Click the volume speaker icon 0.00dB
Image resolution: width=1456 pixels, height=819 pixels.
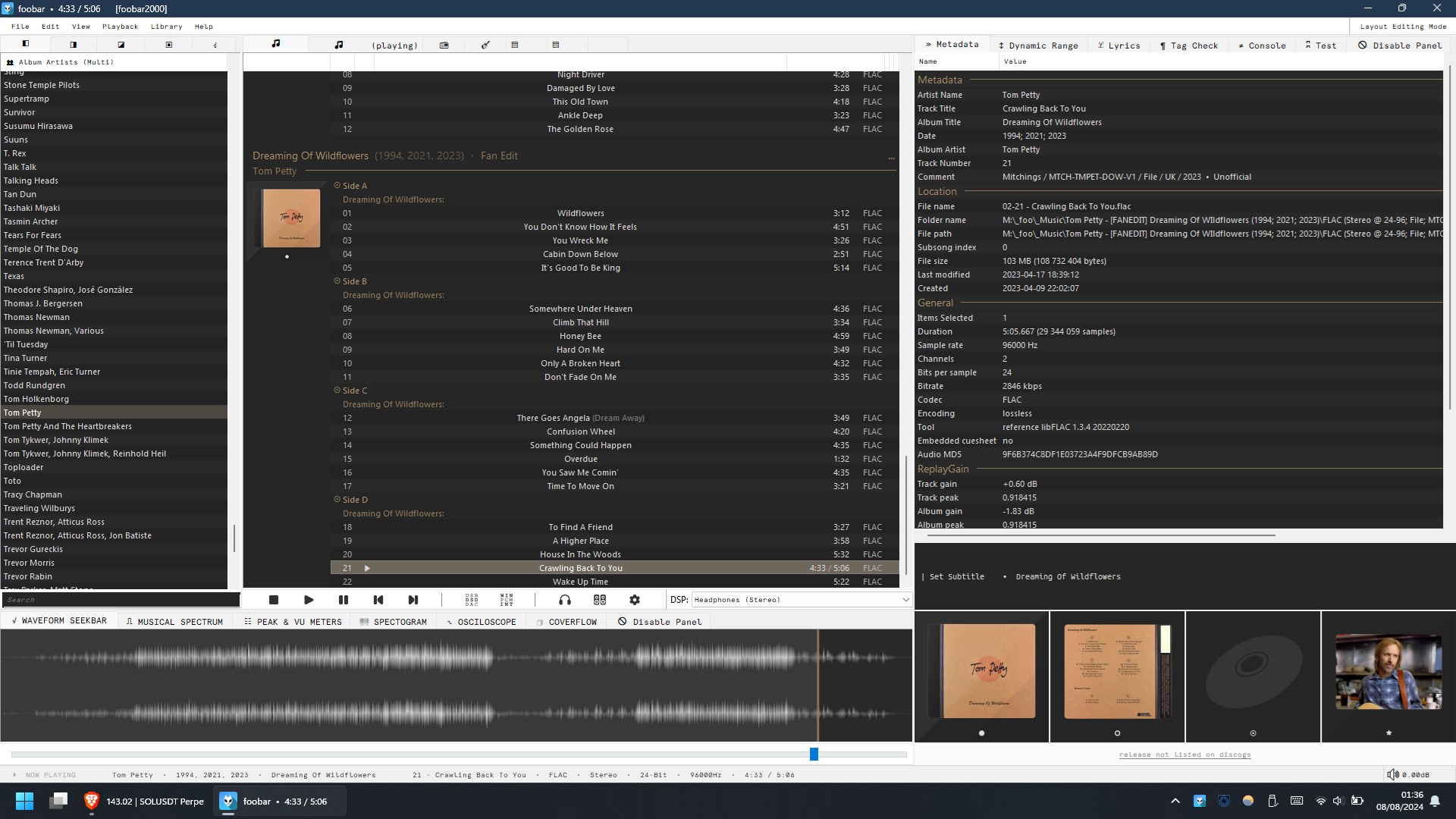1392,774
